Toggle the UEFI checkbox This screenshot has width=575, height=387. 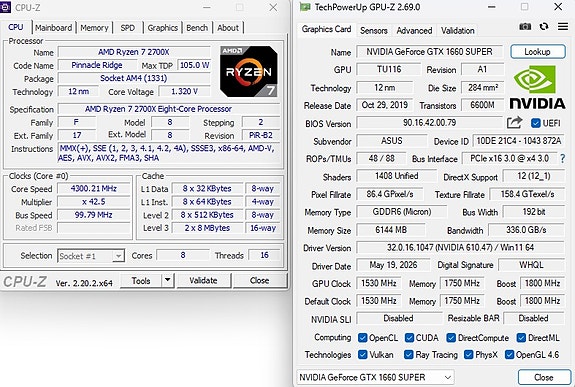tap(536, 123)
